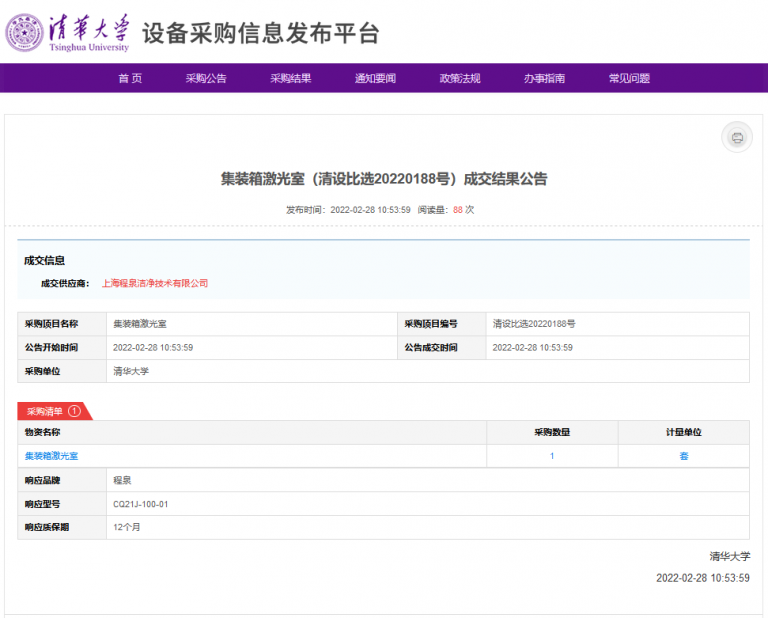768x618 pixels.
Task: Click the project number 清设比选20220188号 cell
Action: (x=618, y=324)
